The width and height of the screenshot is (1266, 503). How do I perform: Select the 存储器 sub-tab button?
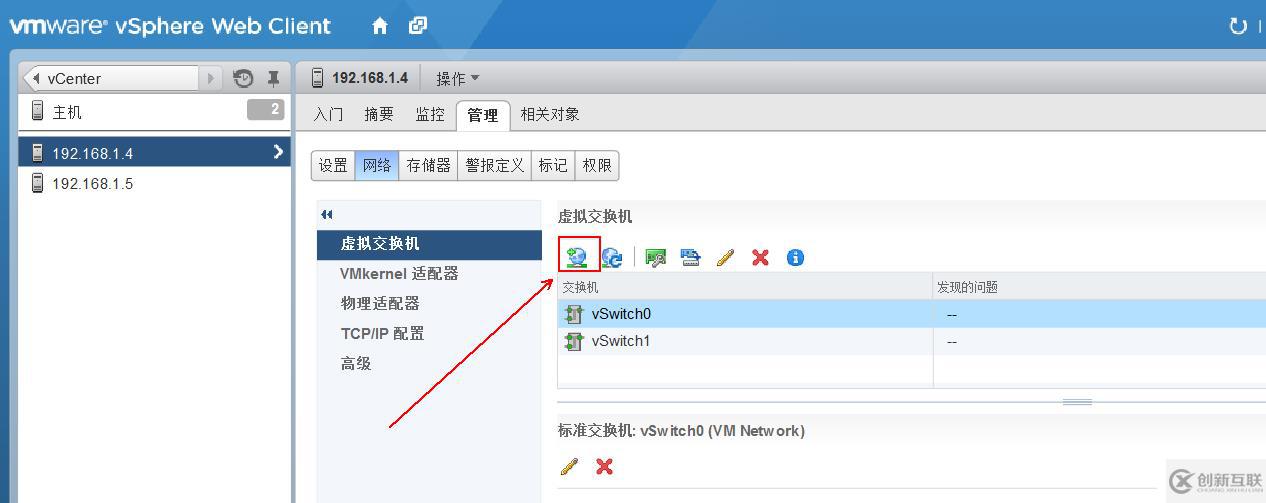429,165
